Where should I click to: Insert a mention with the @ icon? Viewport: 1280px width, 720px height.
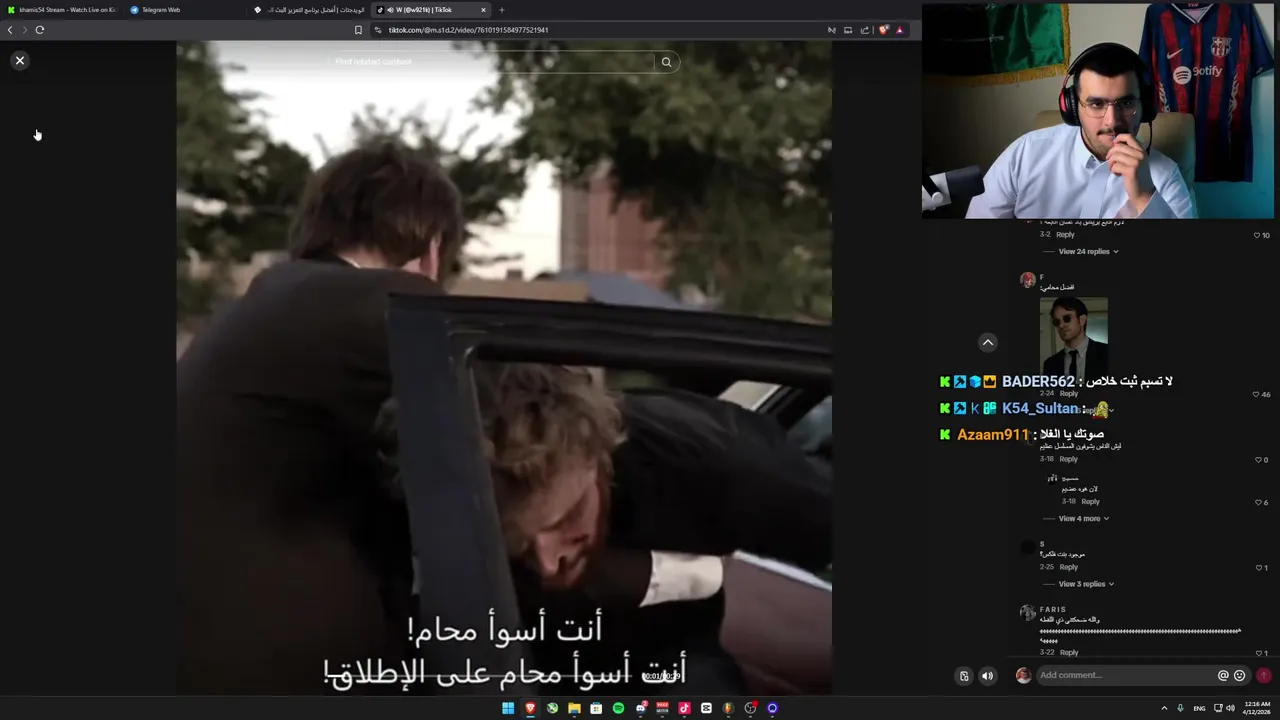click(x=1223, y=675)
